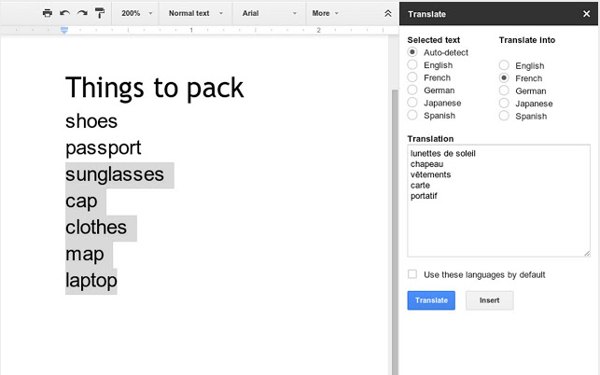The height and width of the screenshot is (375, 600).
Task: Click 'lunettes de soleil' in translation
Action: tap(443, 153)
